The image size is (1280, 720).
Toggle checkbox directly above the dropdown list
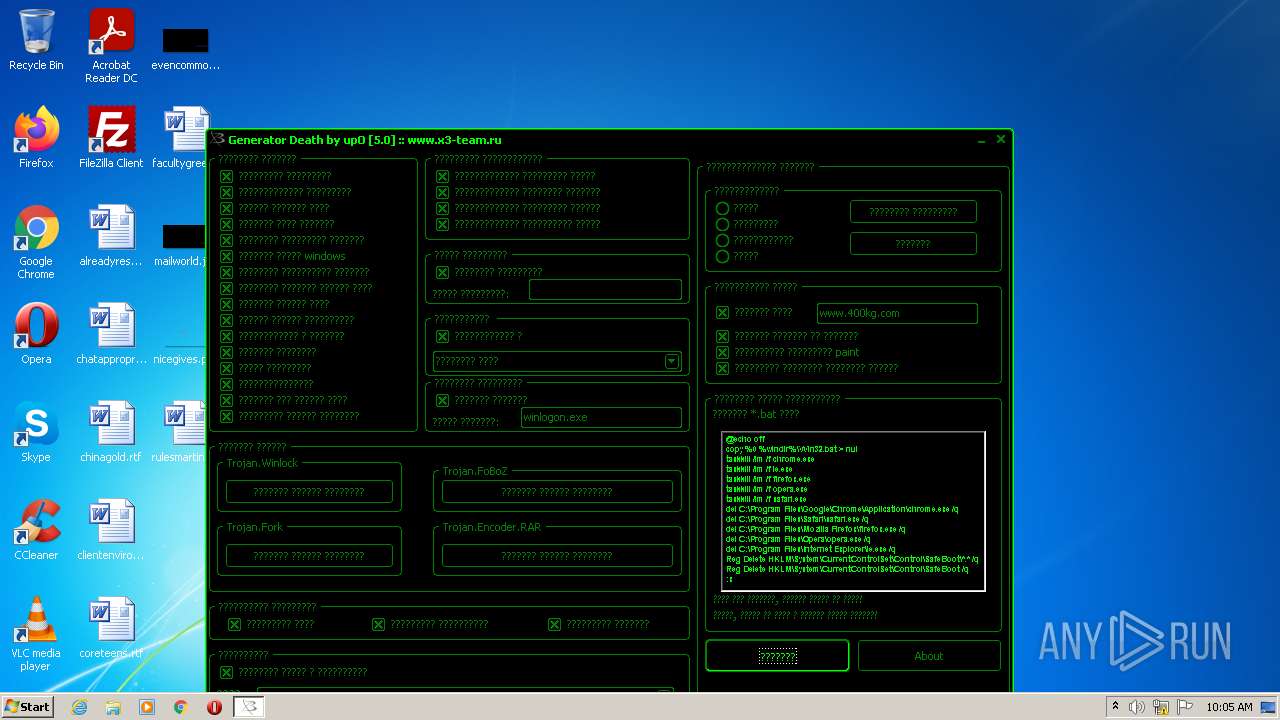(443, 336)
